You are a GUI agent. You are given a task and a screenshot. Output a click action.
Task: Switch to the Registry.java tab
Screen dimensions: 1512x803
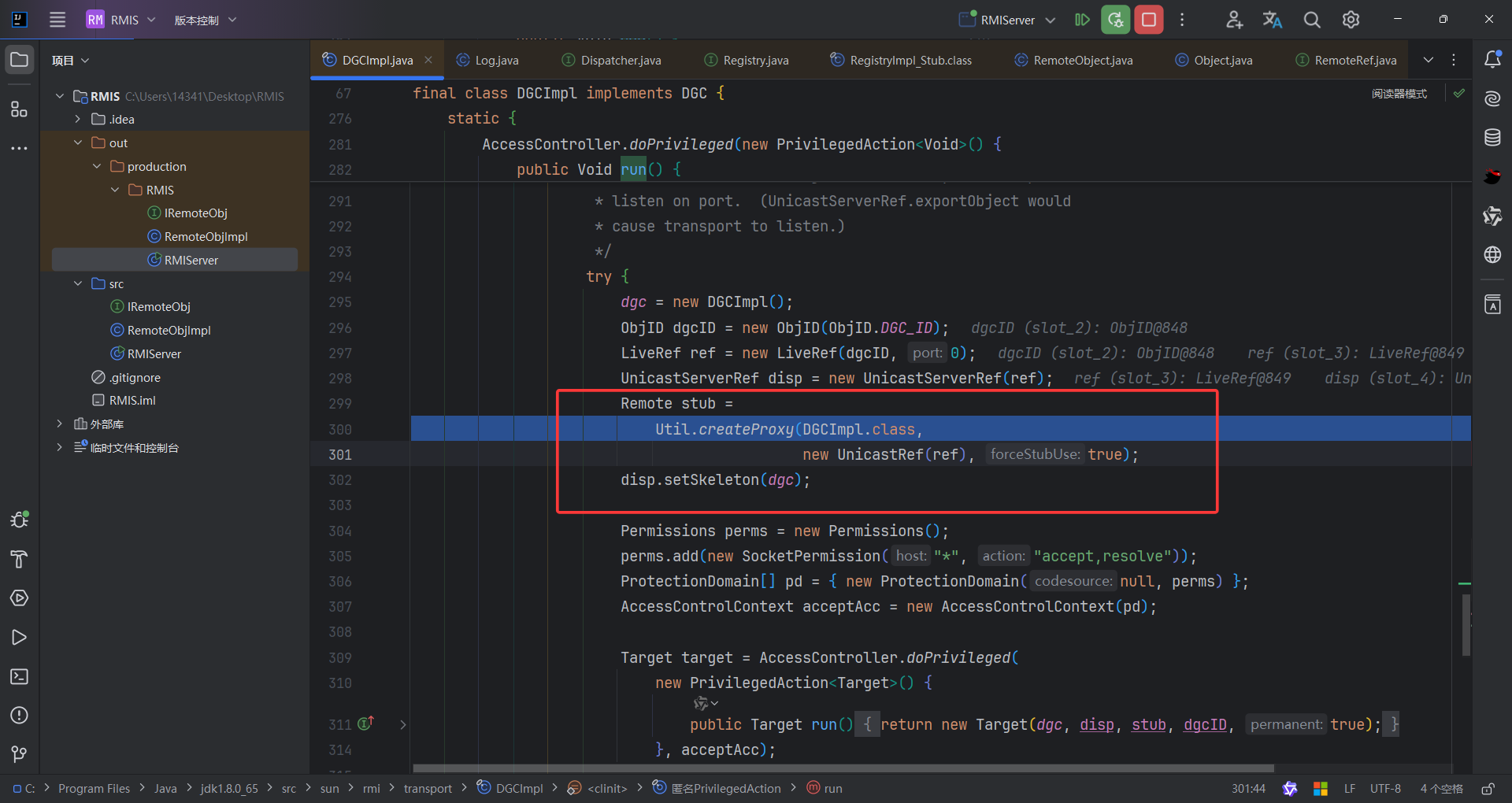click(x=747, y=60)
